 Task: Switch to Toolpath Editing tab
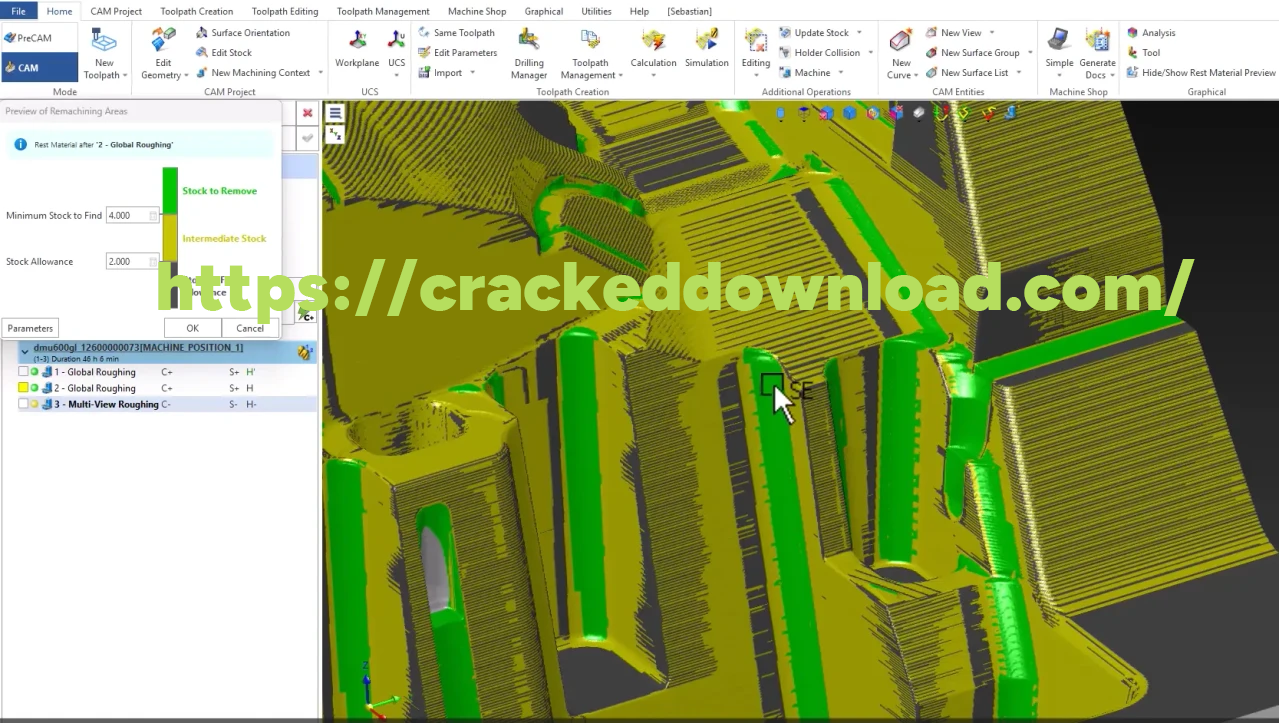[285, 11]
